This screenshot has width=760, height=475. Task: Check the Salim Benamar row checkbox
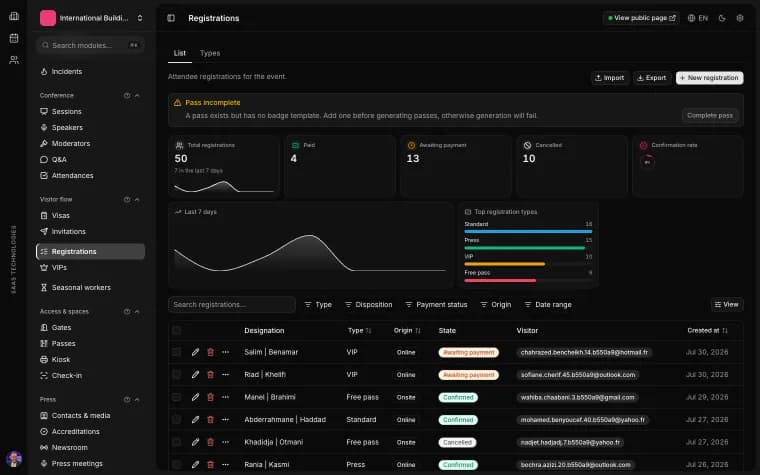[x=176, y=352]
